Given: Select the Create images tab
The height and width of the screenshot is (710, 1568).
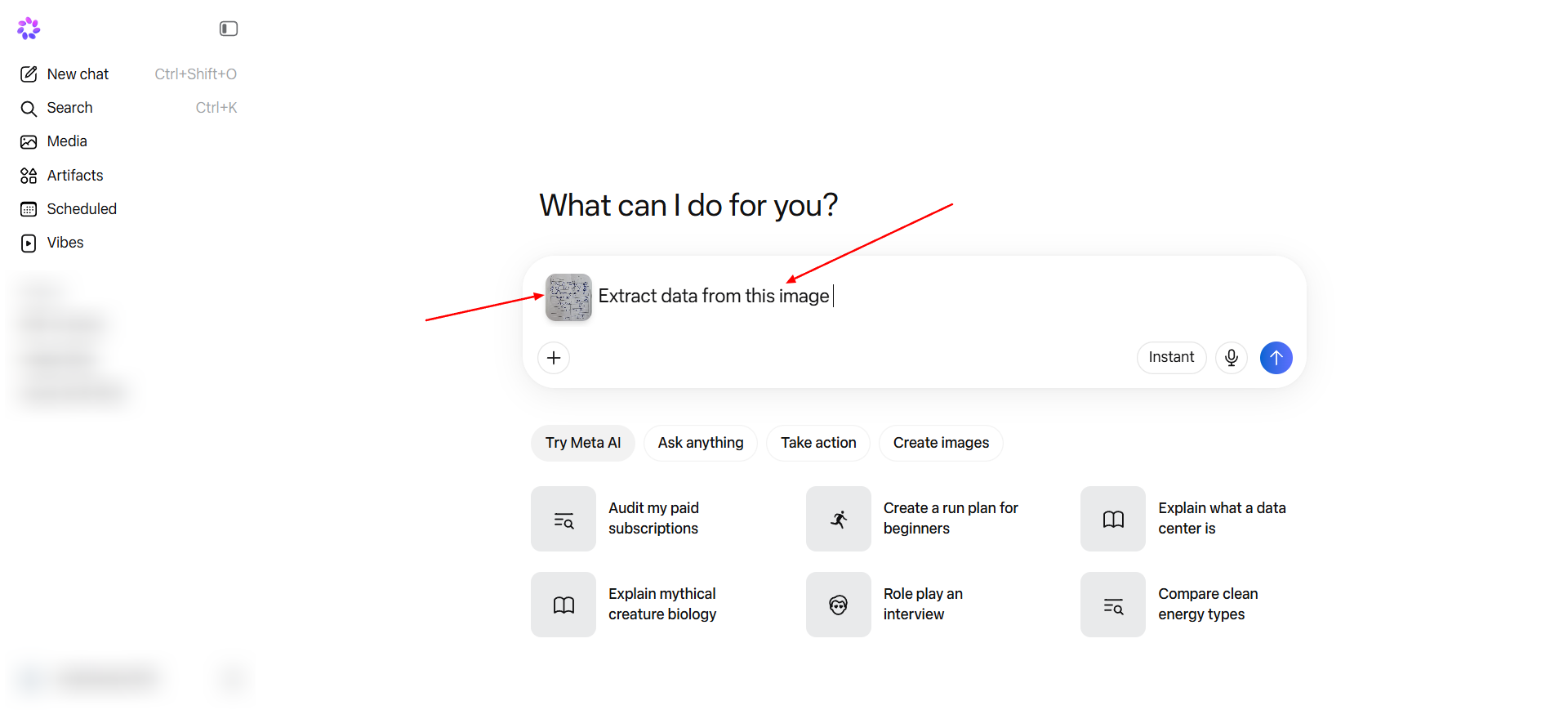Looking at the screenshot, I should pos(941,443).
